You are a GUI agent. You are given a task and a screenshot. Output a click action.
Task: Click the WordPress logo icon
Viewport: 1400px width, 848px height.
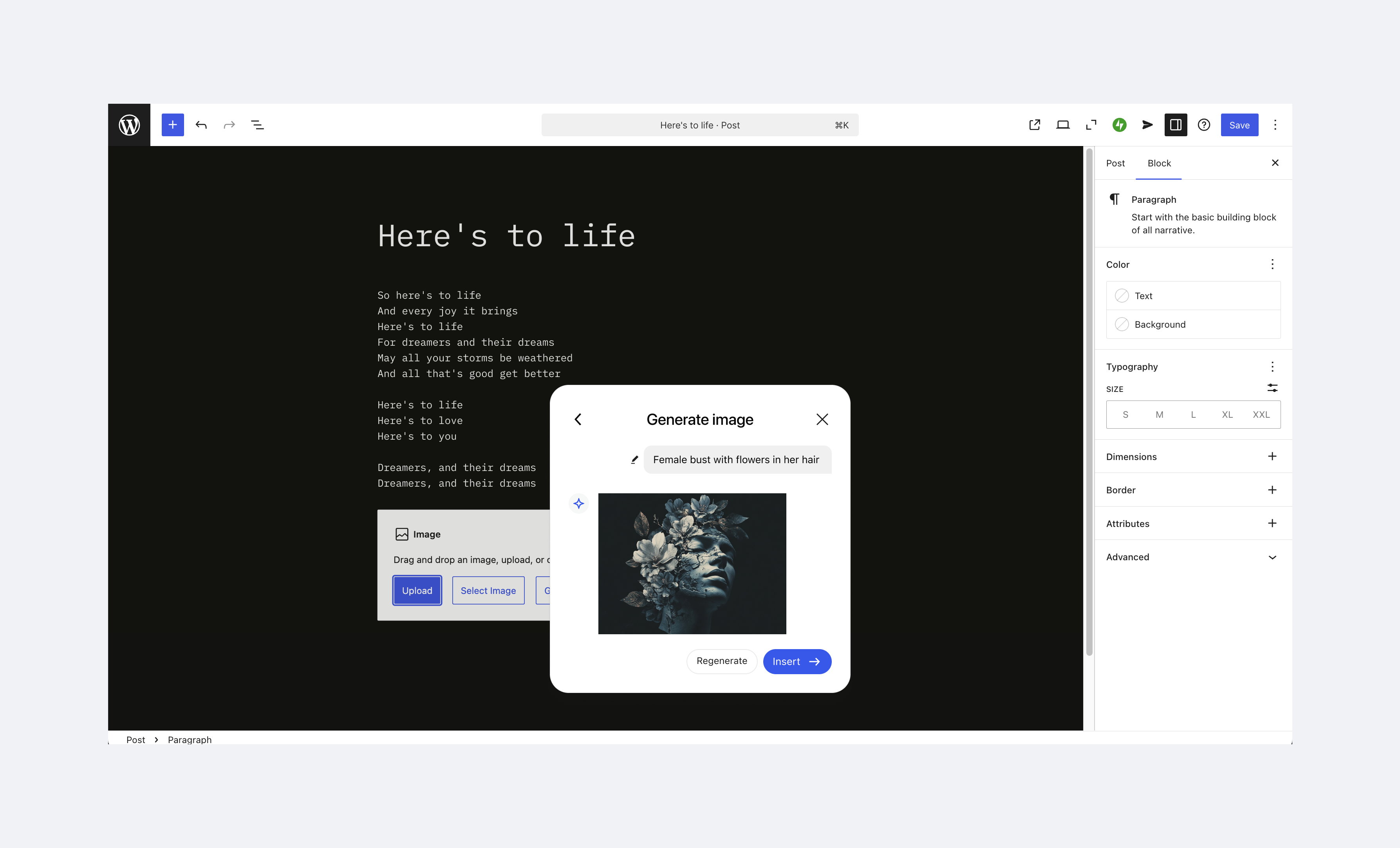click(129, 125)
